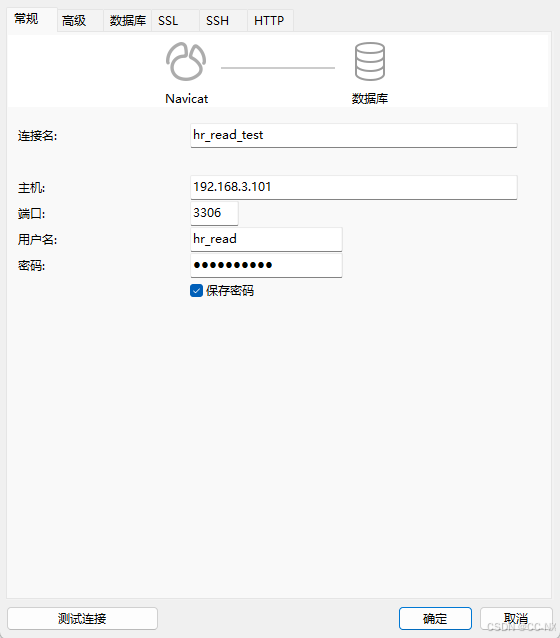560x638 pixels.
Task: Click the 端口 field showing 3306
Action: pos(214,213)
